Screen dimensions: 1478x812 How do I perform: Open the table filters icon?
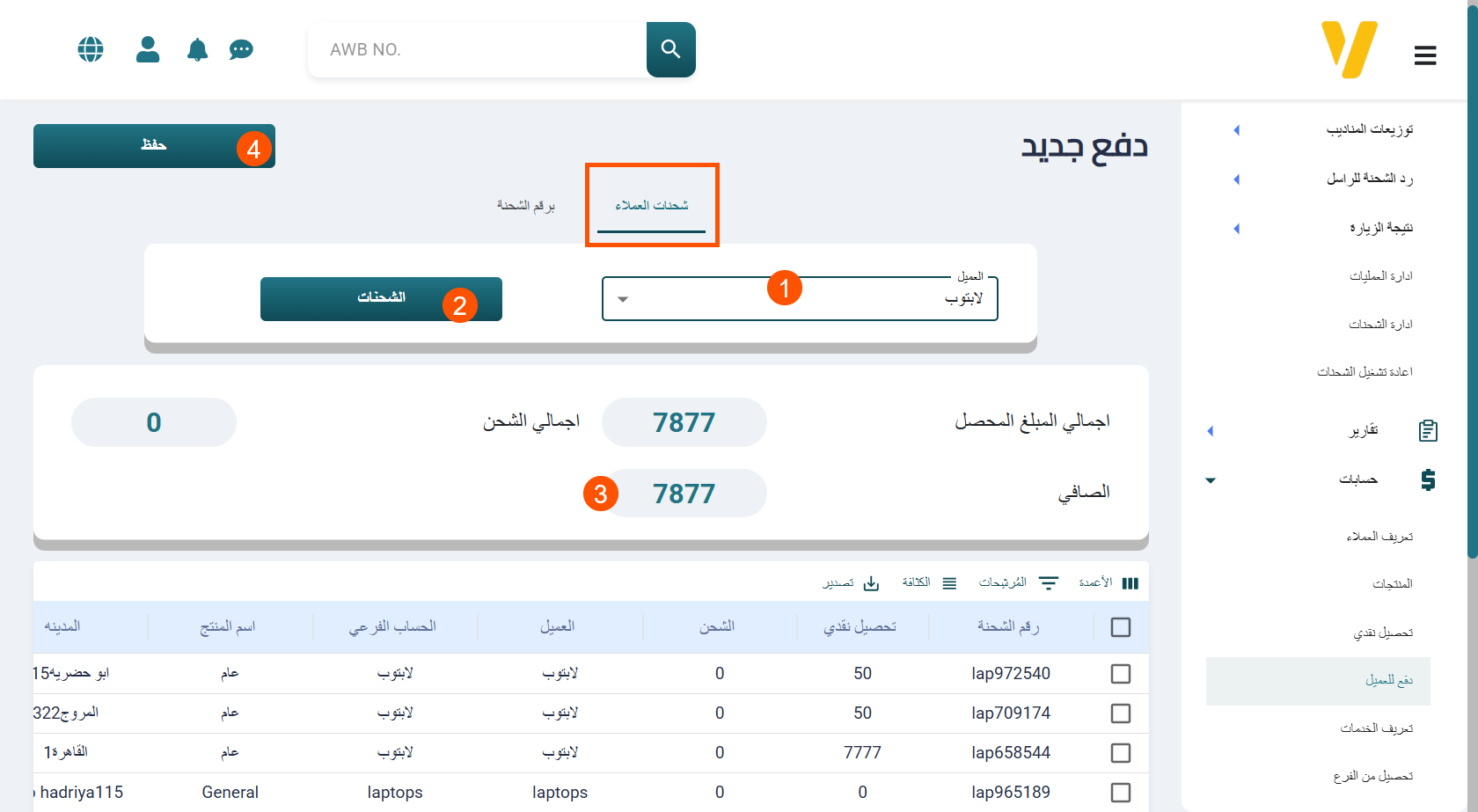[1049, 583]
